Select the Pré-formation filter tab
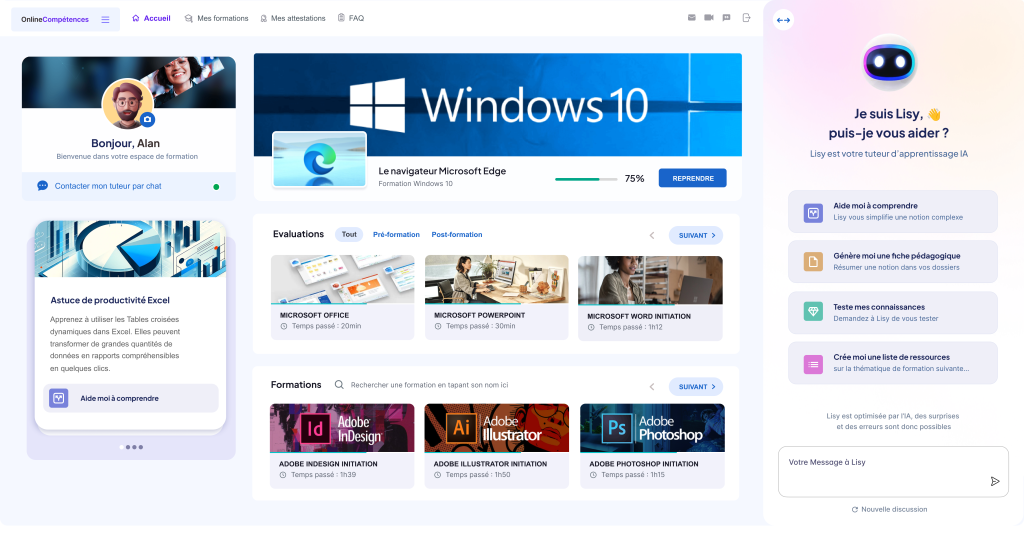This screenshot has width=1024, height=533. point(396,234)
